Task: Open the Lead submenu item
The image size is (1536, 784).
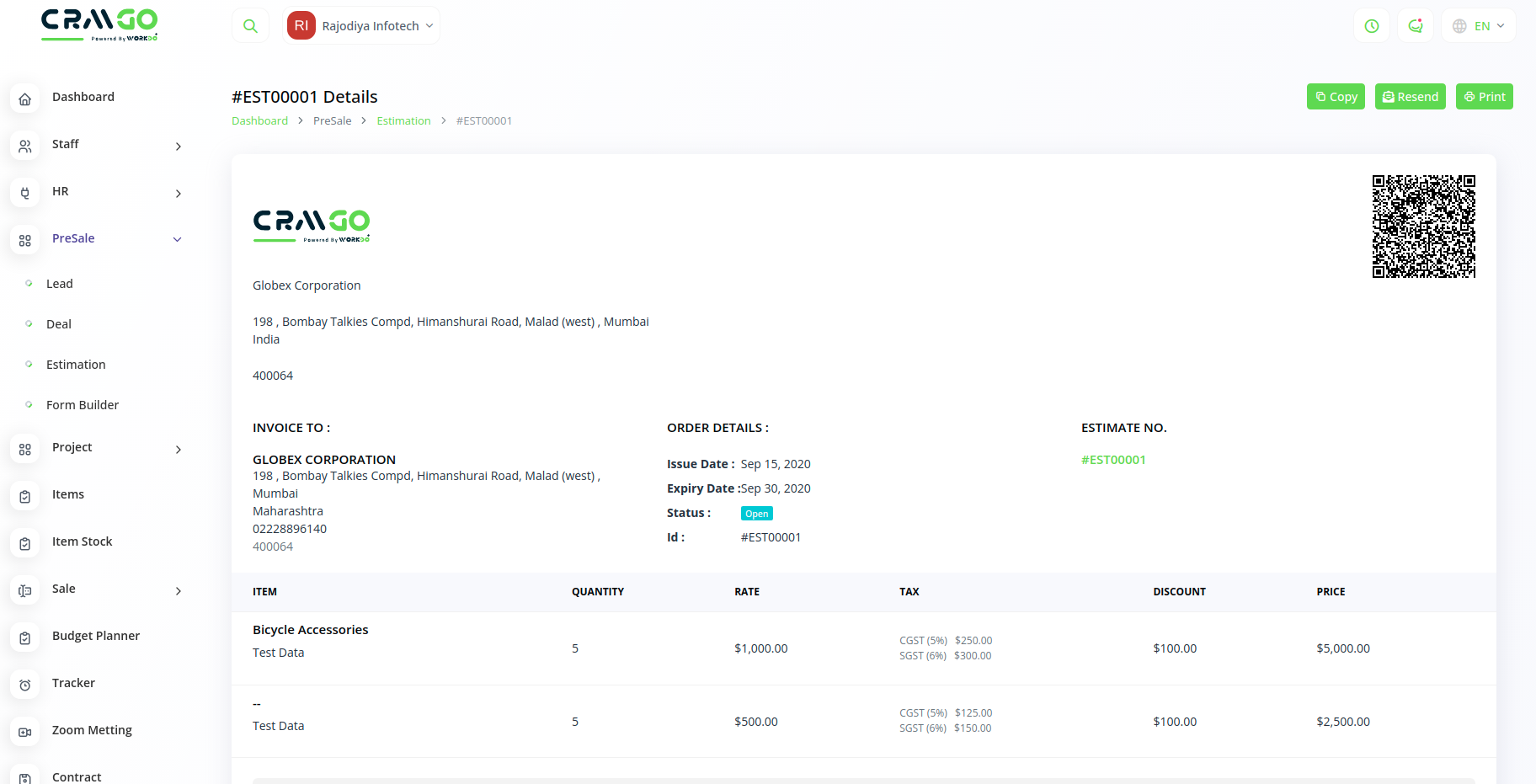Action: click(x=60, y=284)
